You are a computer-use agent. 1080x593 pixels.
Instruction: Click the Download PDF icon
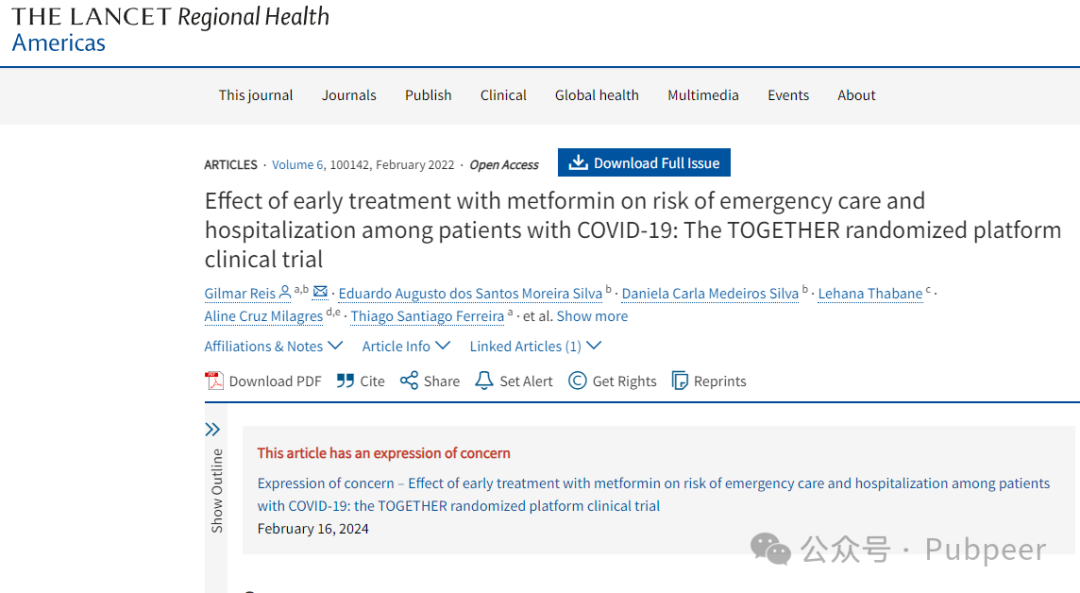pyautogui.click(x=214, y=381)
